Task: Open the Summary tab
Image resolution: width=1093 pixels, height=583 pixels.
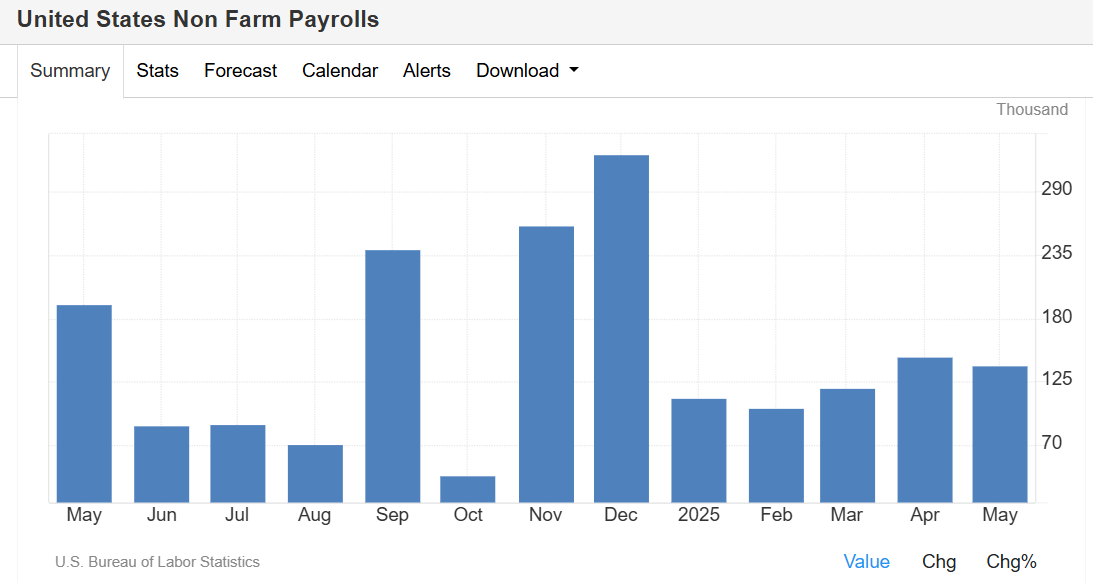Action: 70,71
